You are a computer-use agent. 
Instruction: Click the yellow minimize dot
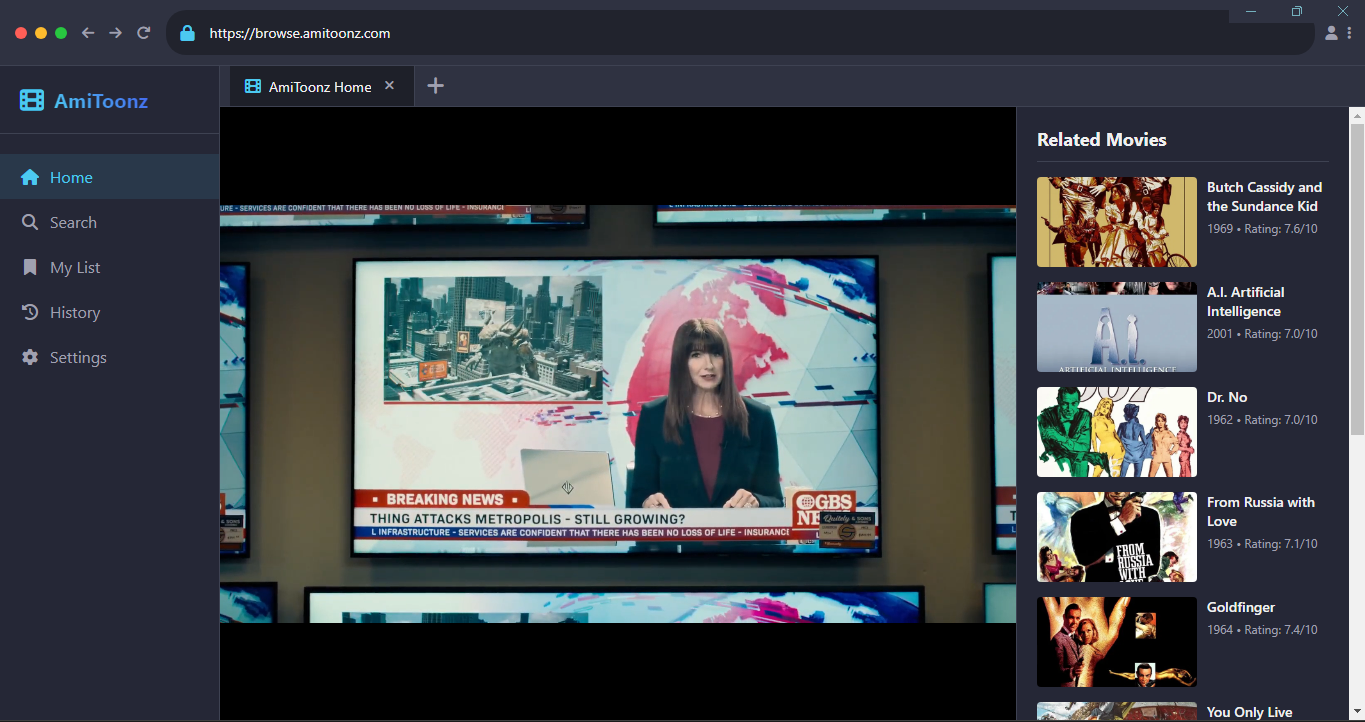pos(41,33)
